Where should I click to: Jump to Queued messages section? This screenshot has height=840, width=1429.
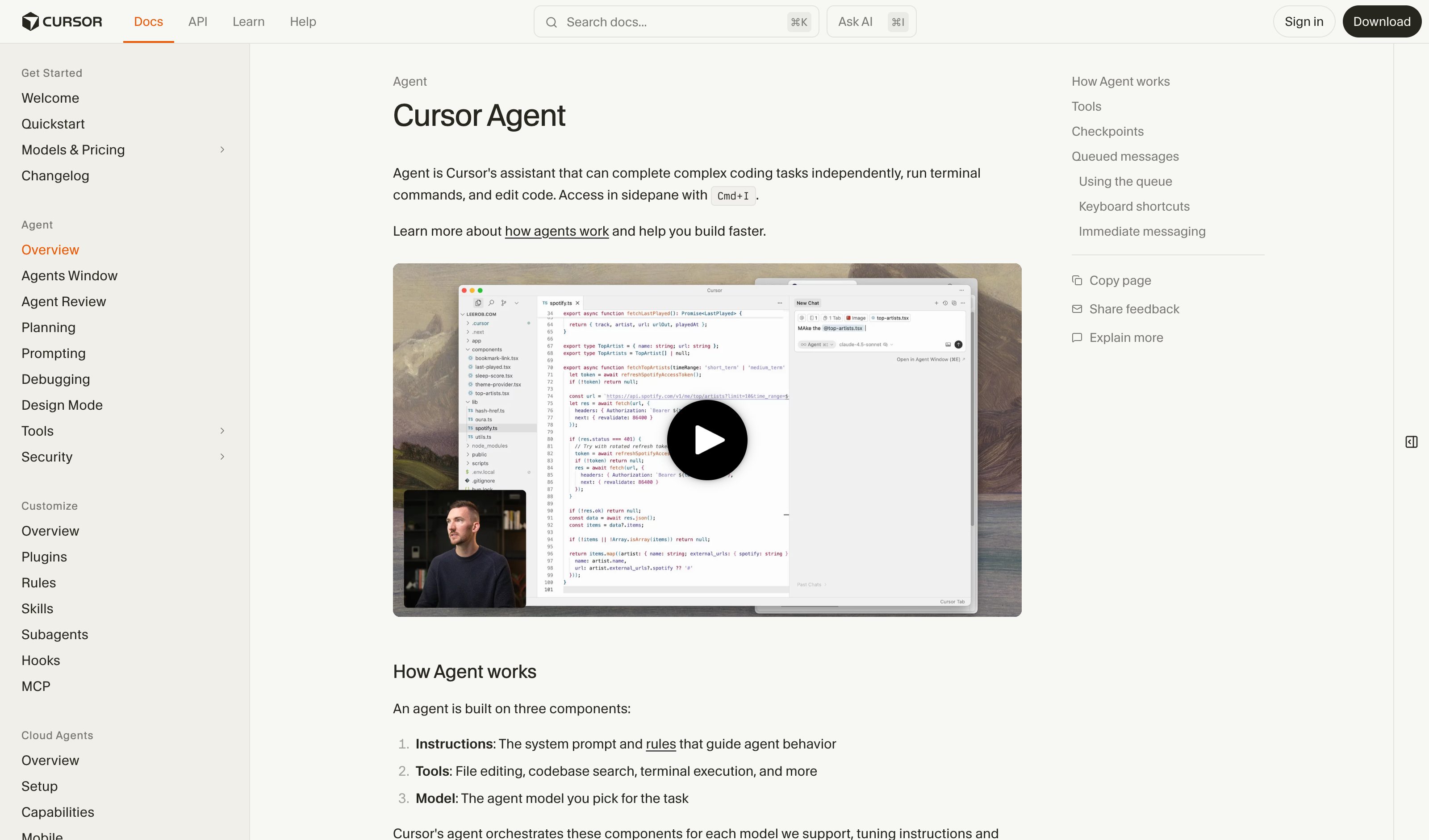[x=1125, y=156]
